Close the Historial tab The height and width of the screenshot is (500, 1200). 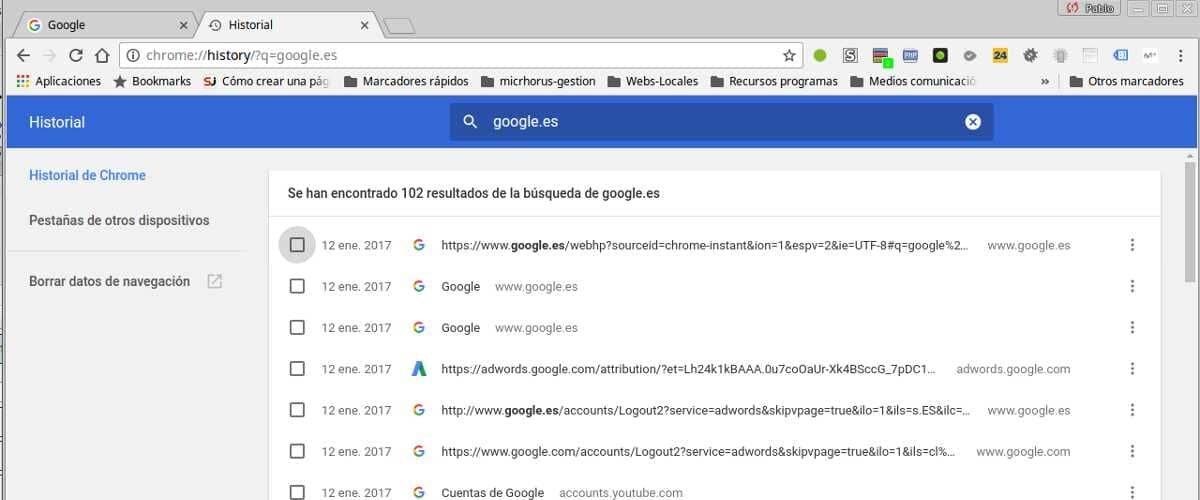[x=365, y=25]
